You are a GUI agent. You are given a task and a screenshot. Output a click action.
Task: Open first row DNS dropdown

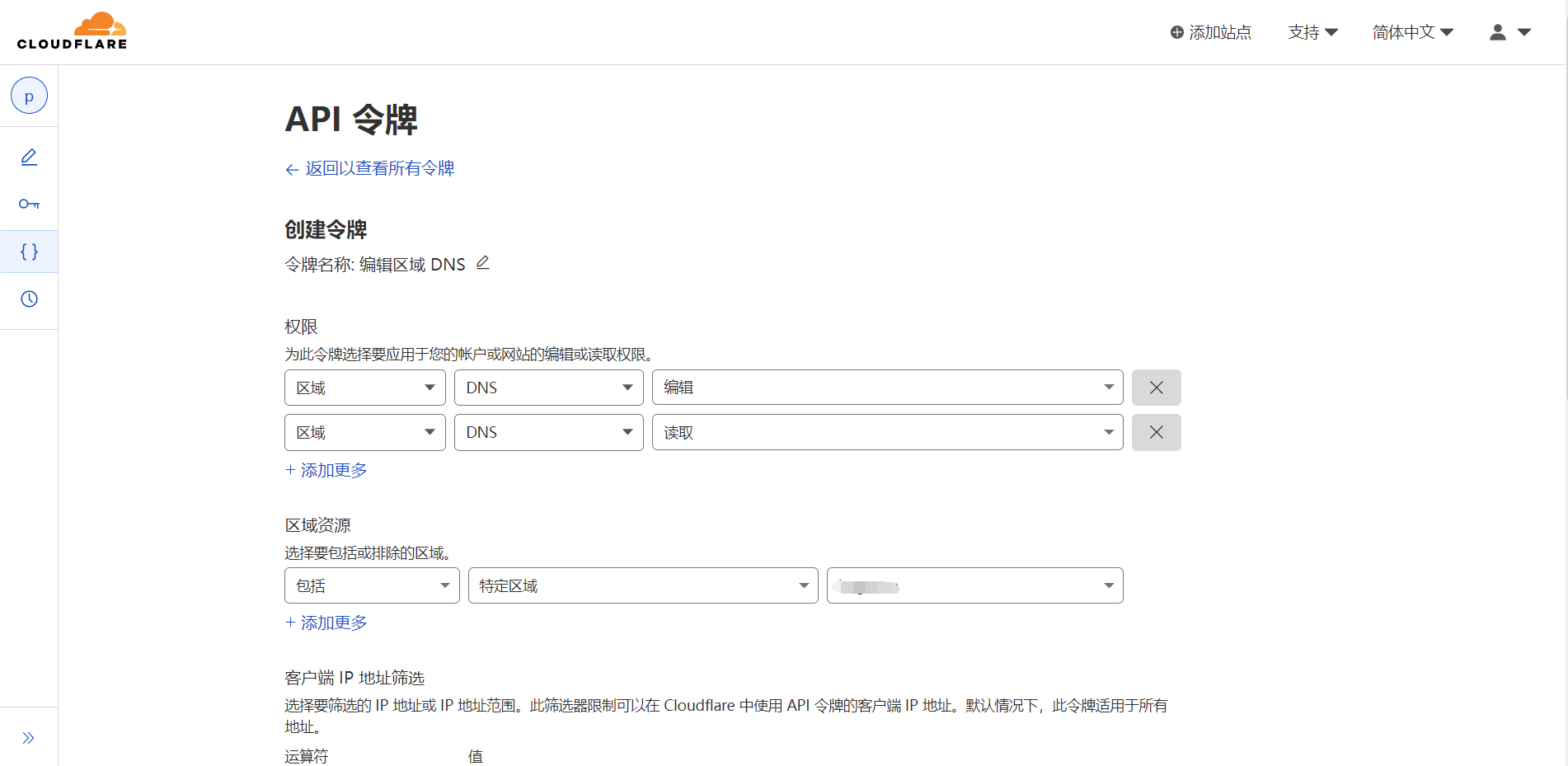[x=549, y=388]
